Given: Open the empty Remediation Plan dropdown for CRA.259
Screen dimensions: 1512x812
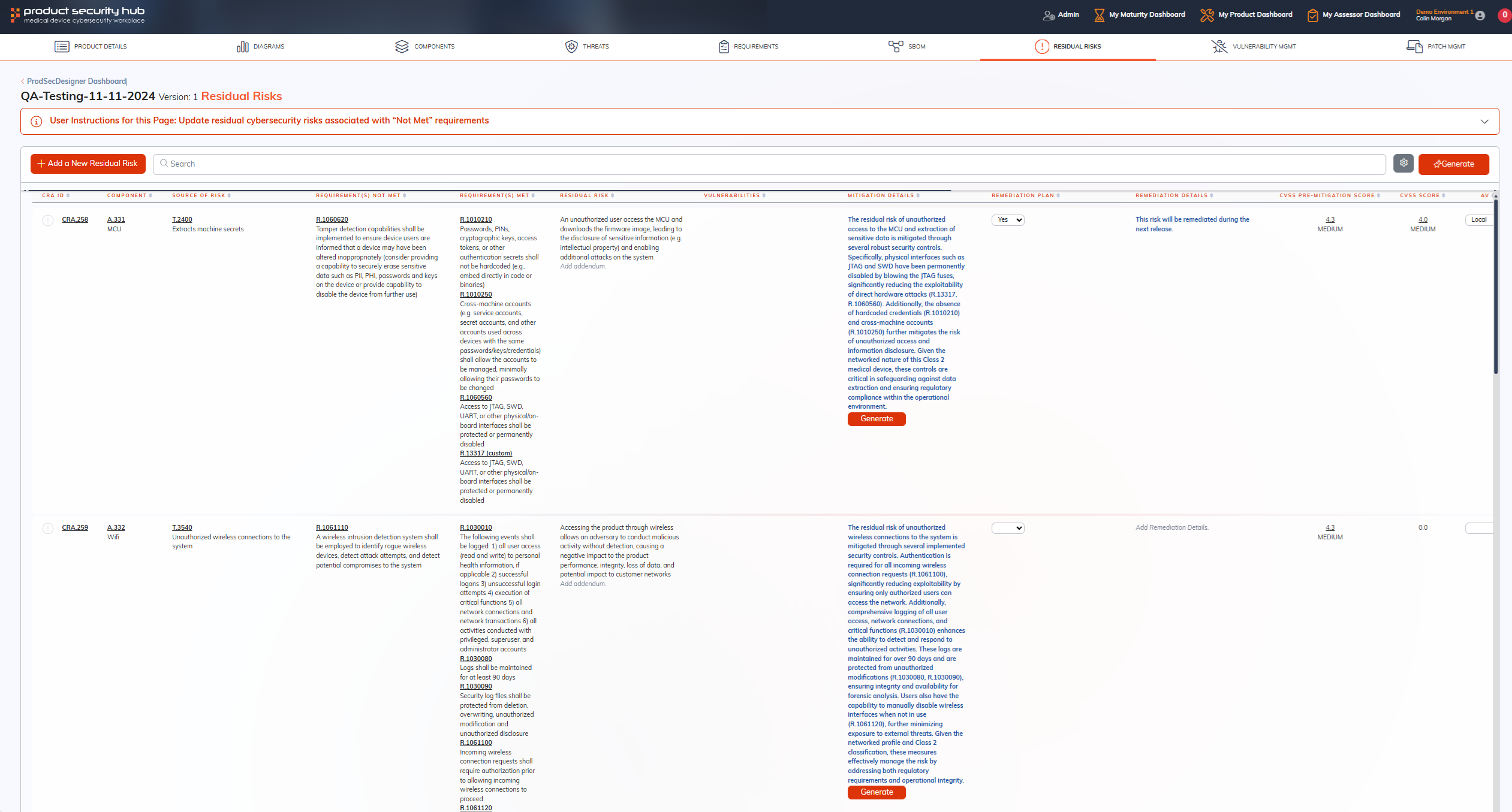Looking at the screenshot, I should pos(1008,528).
